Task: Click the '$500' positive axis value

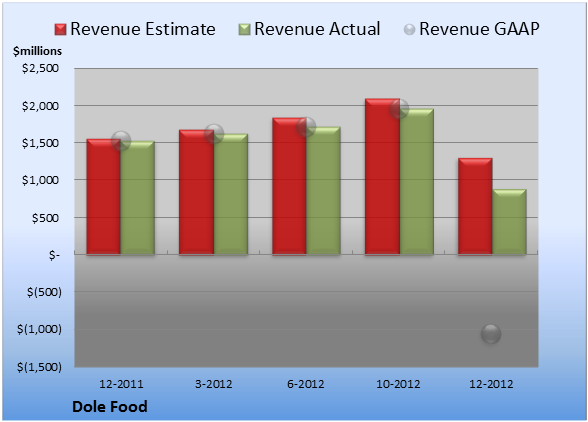Action: pos(45,218)
